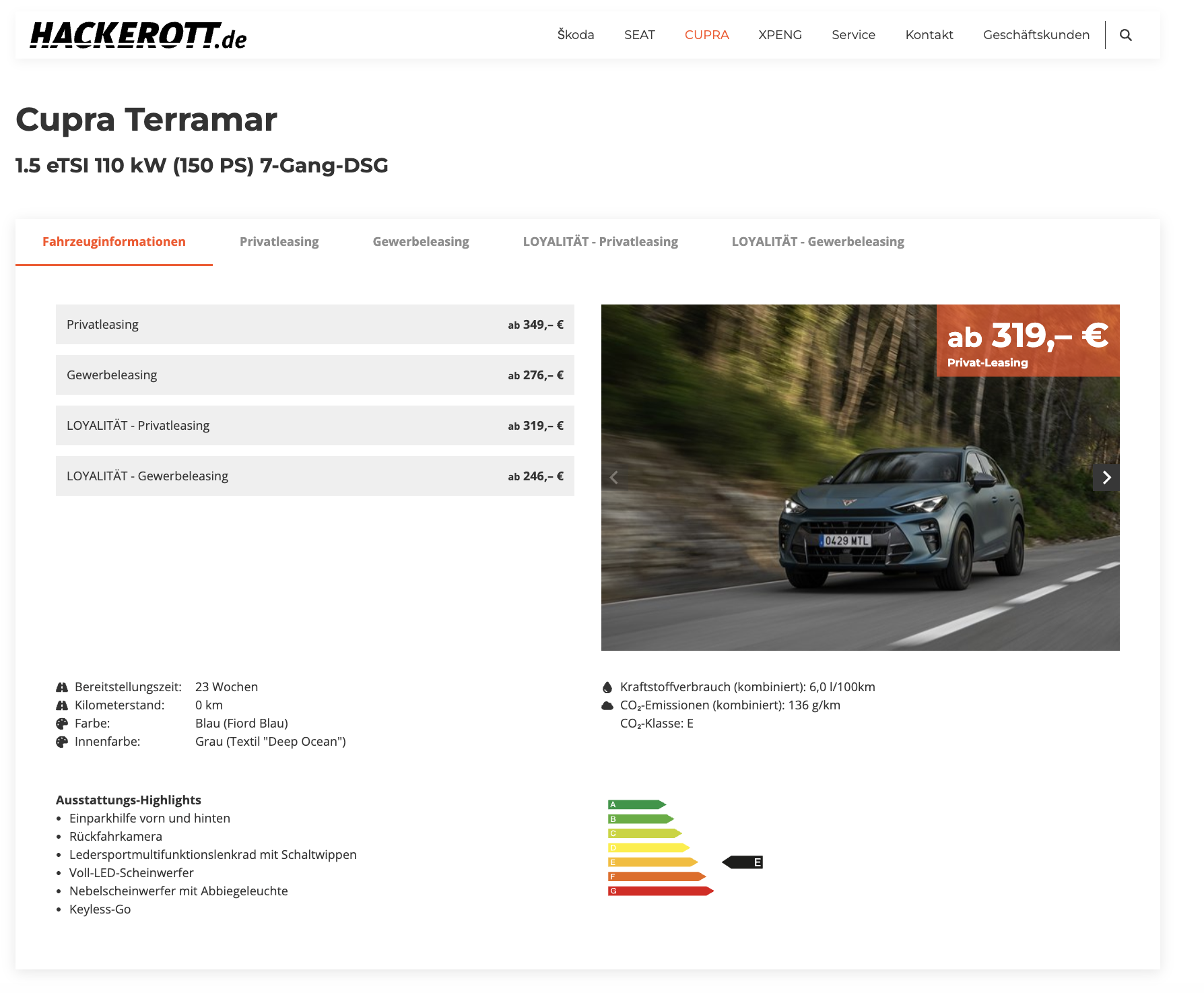Click the black E class indicator arrow
The width and height of the screenshot is (1204, 993).
(742, 862)
